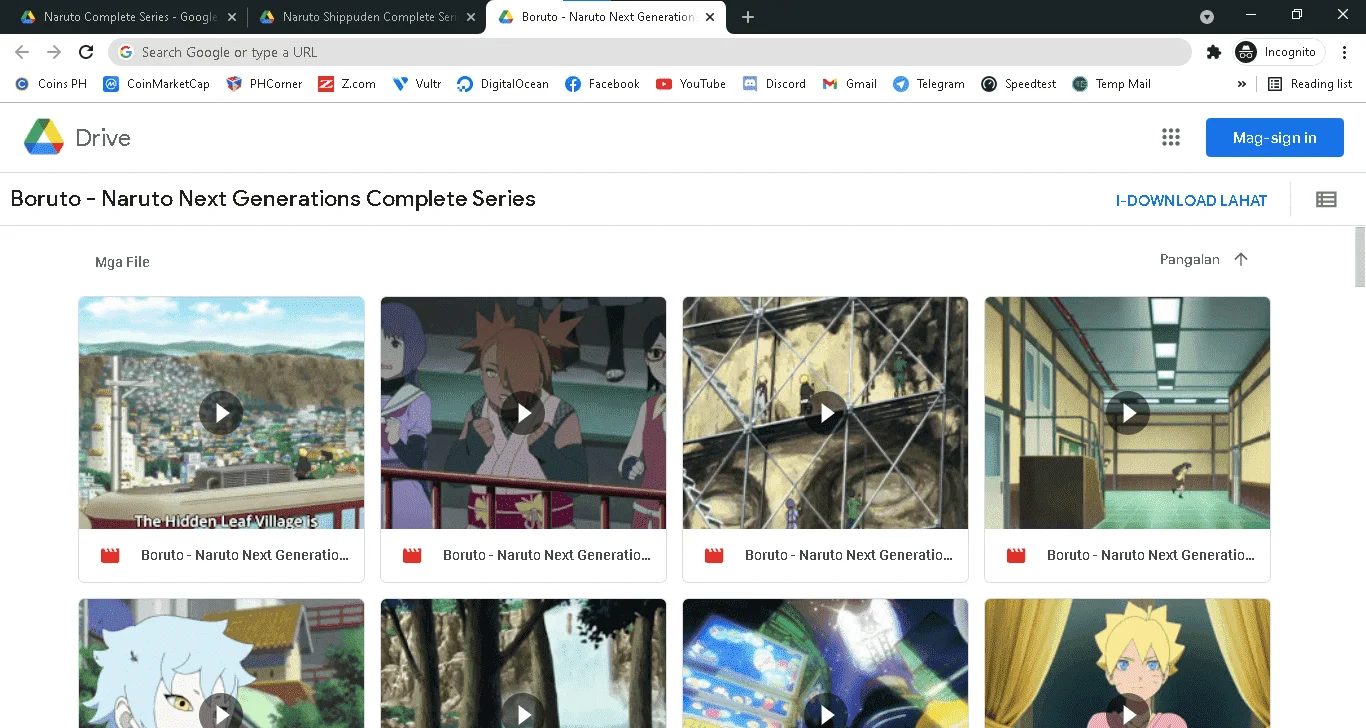Viewport: 1366px width, 728px height.
Task: Open the Temp Mail bookmark
Action: pos(1111,84)
